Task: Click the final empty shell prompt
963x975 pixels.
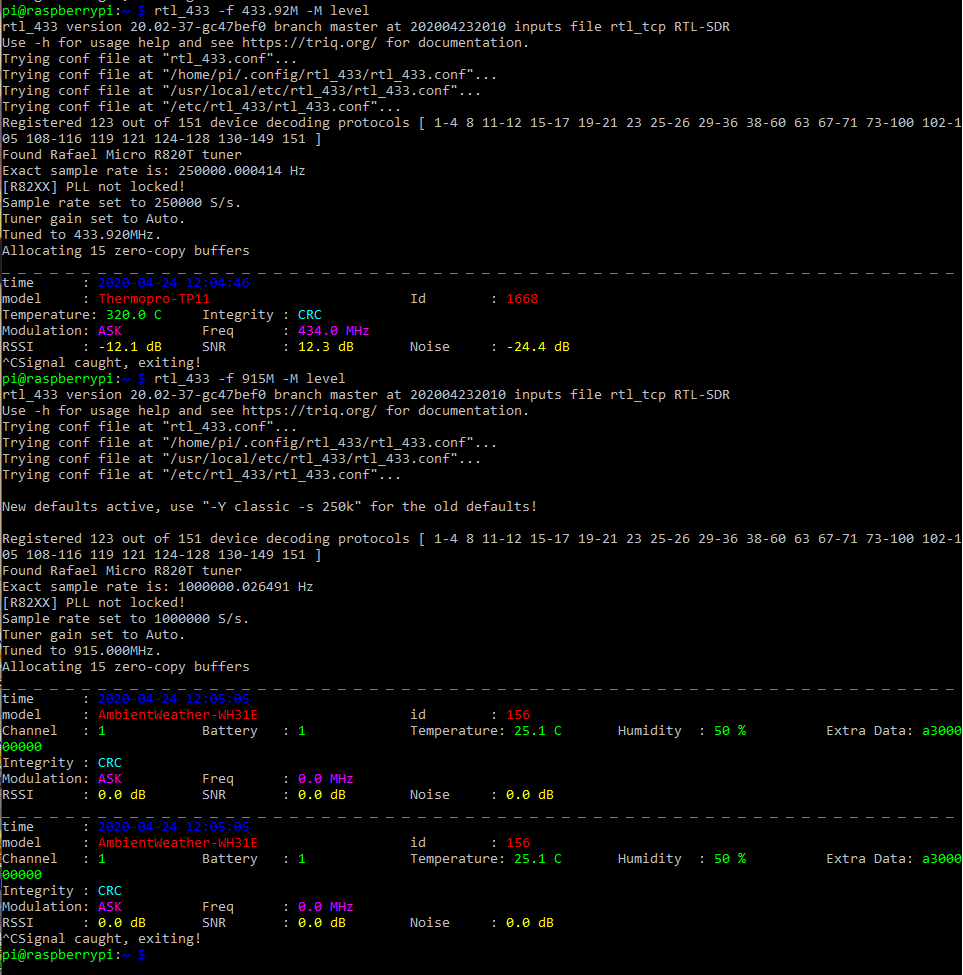Action: [x=73, y=955]
